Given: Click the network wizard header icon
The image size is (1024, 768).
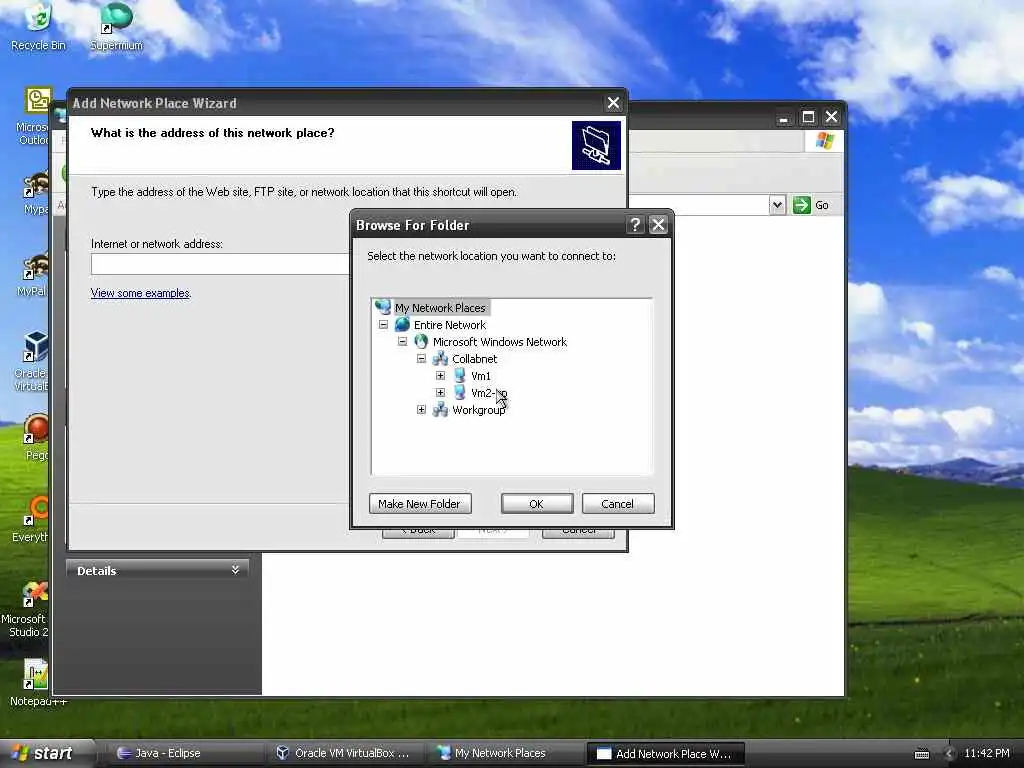Looking at the screenshot, I should [x=596, y=145].
